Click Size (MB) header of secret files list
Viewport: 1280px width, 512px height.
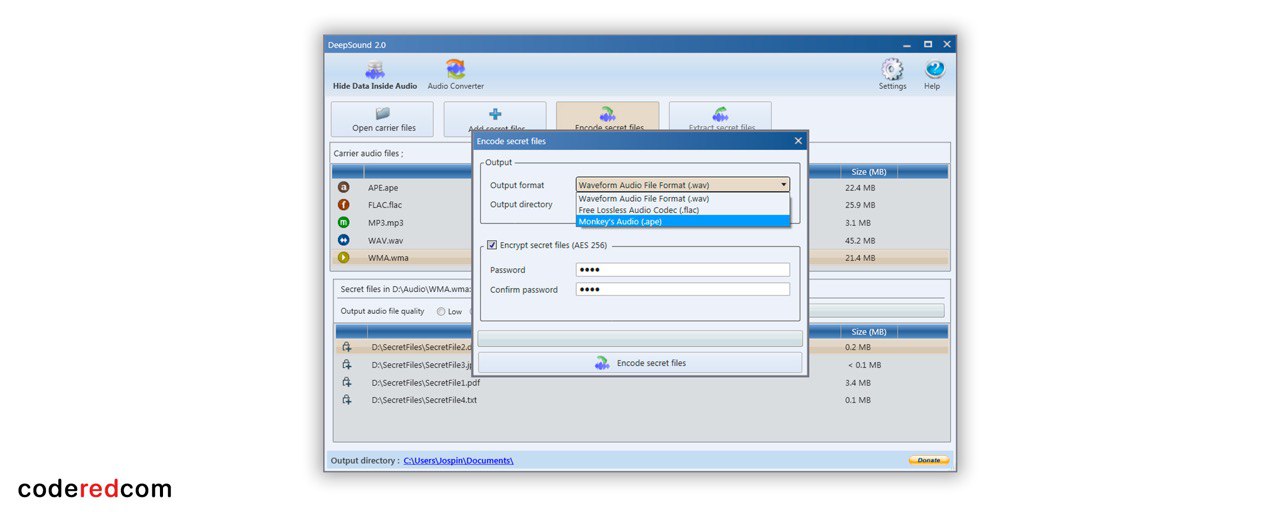tap(869, 332)
